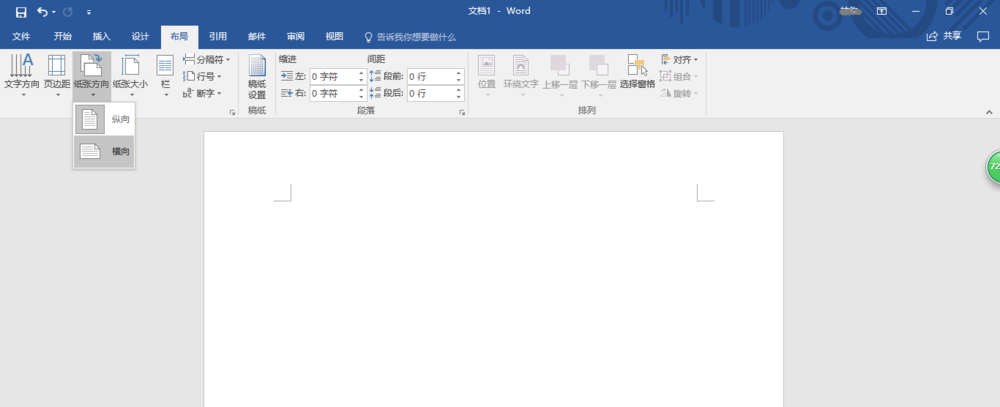Viewport: 1000px width, 407px height.
Task: Click the 段后 spacing after field
Action: point(430,93)
